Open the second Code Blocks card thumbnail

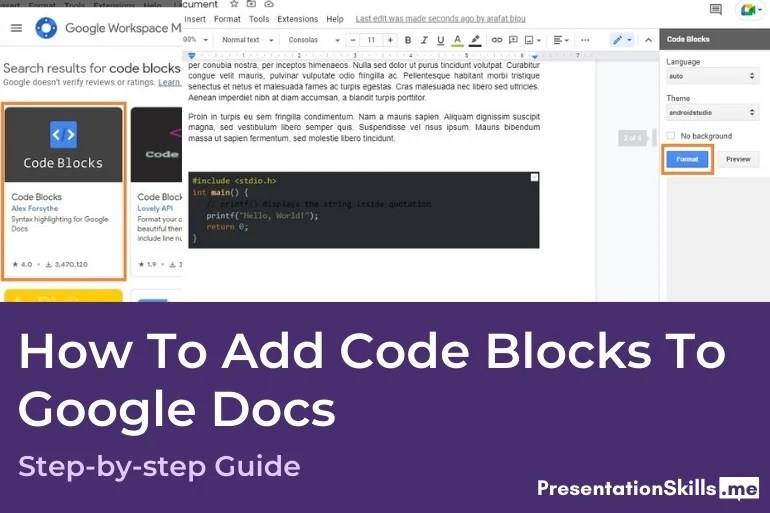pos(157,145)
